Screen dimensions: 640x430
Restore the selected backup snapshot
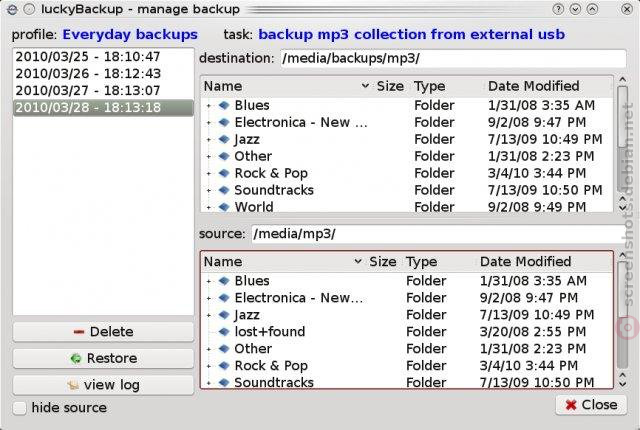(103, 358)
